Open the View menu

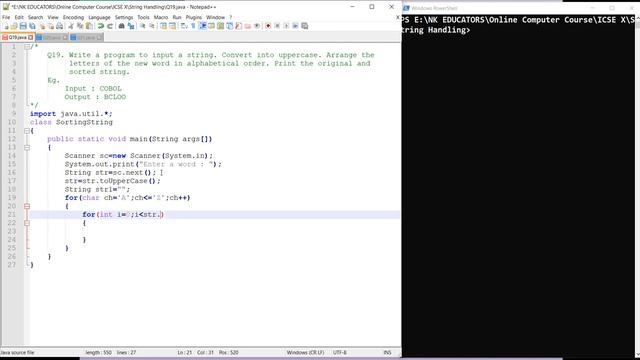click(x=53, y=17)
